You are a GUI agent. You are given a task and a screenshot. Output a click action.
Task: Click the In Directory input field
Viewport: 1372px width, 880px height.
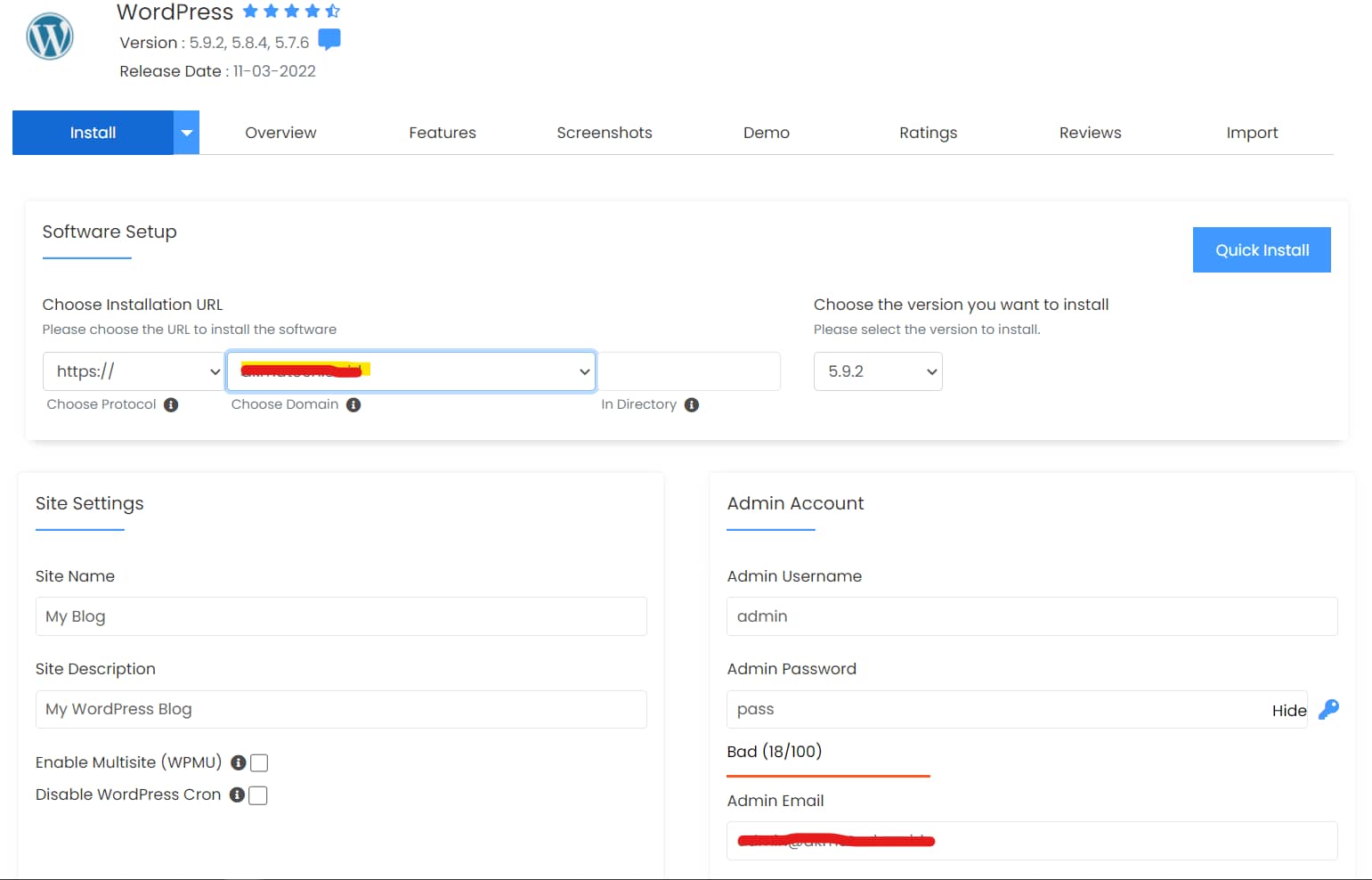pos(689,371)
